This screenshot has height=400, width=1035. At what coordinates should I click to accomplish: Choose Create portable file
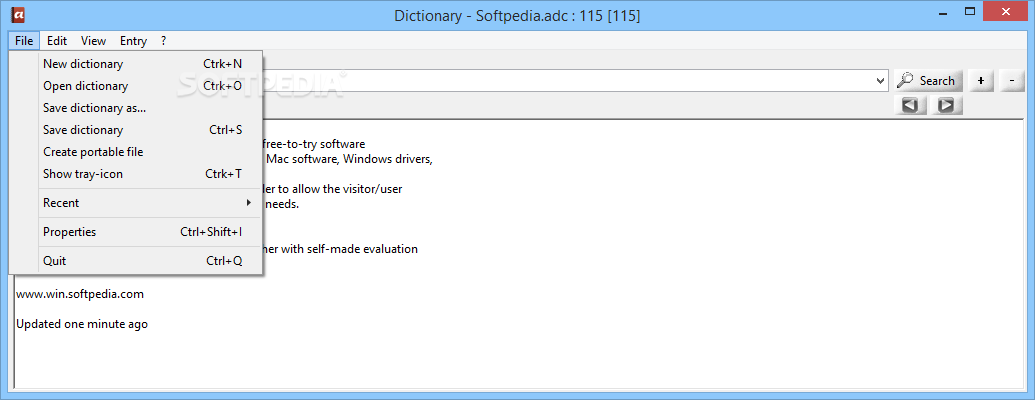point(136,152)
